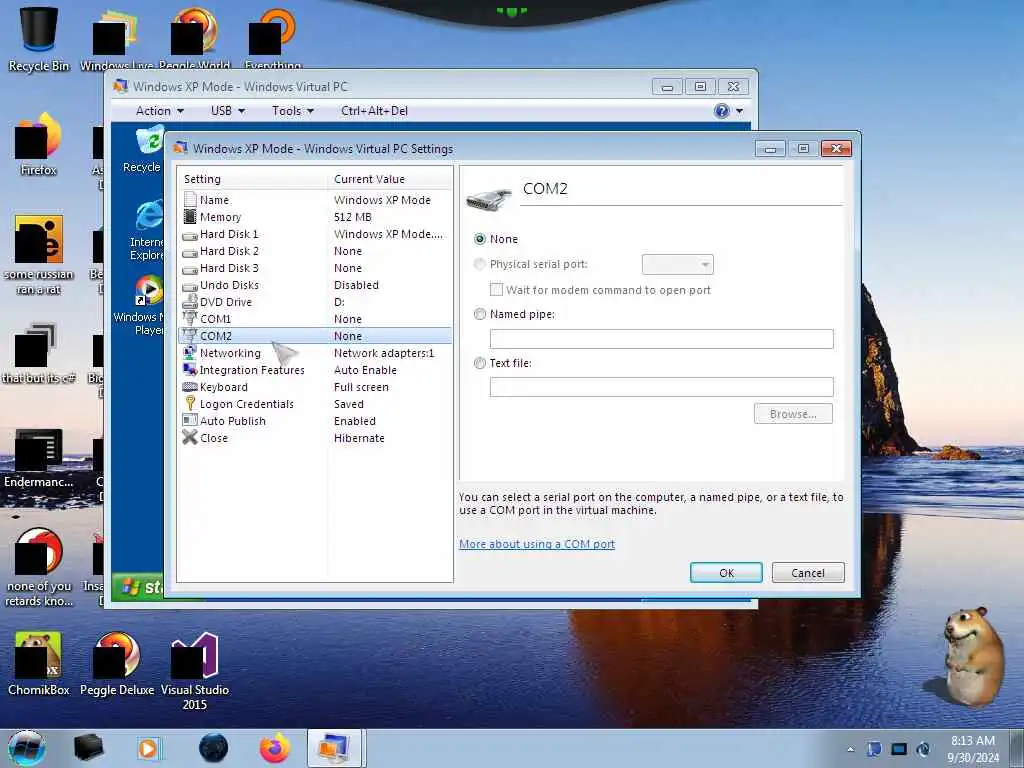This screenshot has height=768, width=1024.
Task: Select the Memory chip icon in settings list
Action: pyautogui.click(x=190, y=217)
